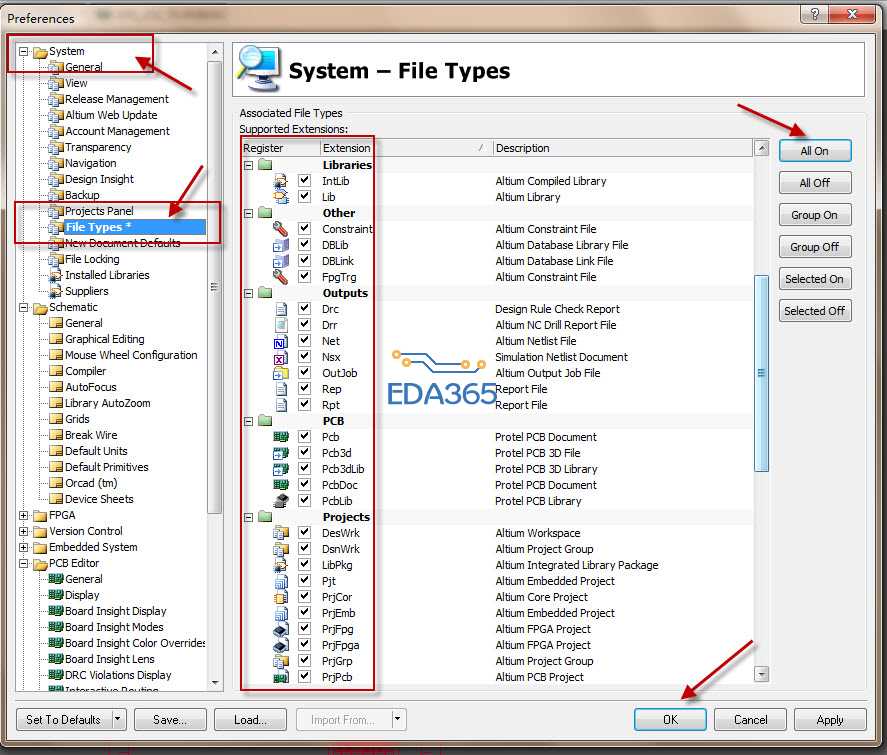Click the Installed Libraries tree icon
887x755 pixels.
[56, 275]
